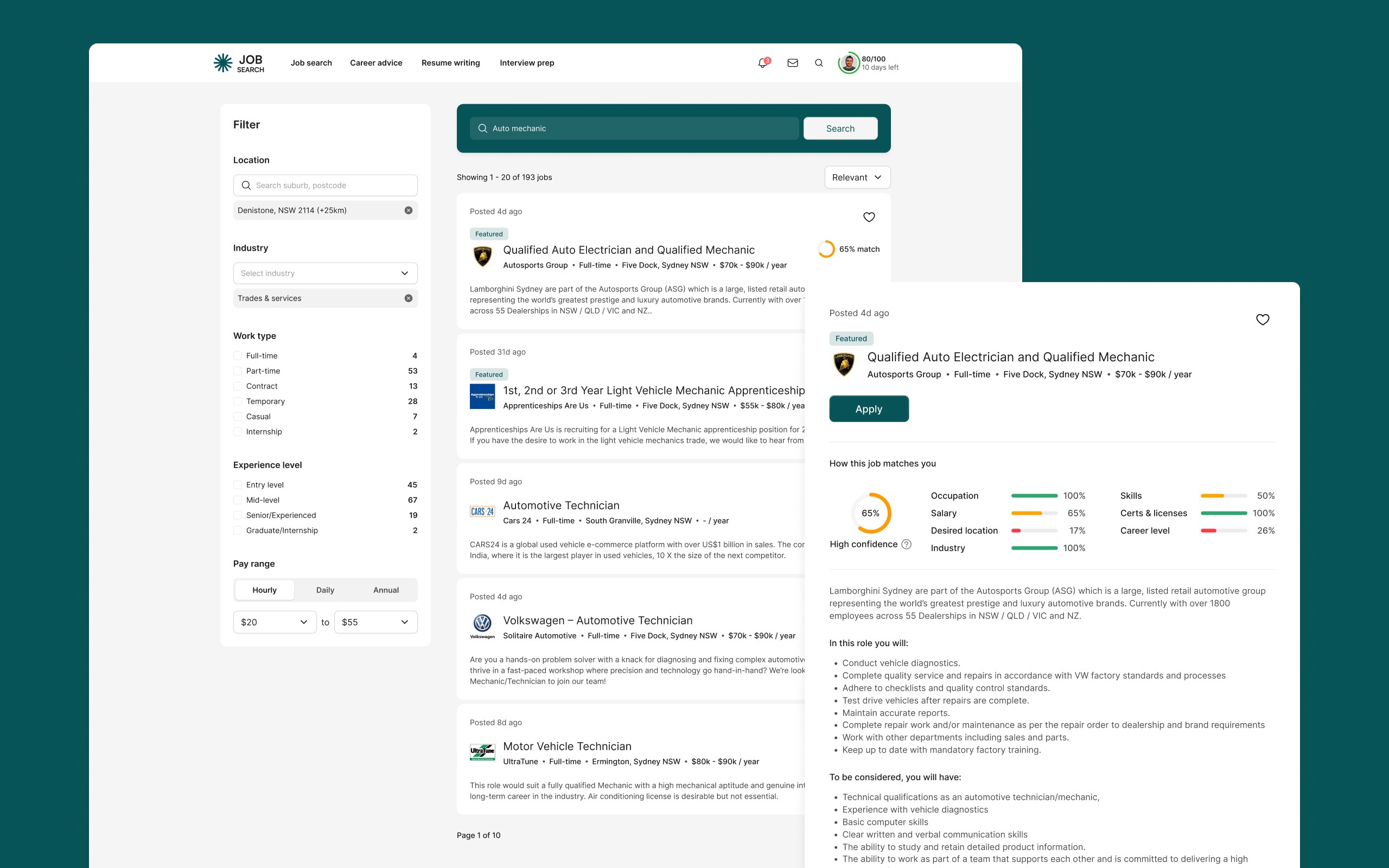1389x868 pixels.
Task: Open the notification bell with badge
Action: pyautogui.click(x=762, y=62)
